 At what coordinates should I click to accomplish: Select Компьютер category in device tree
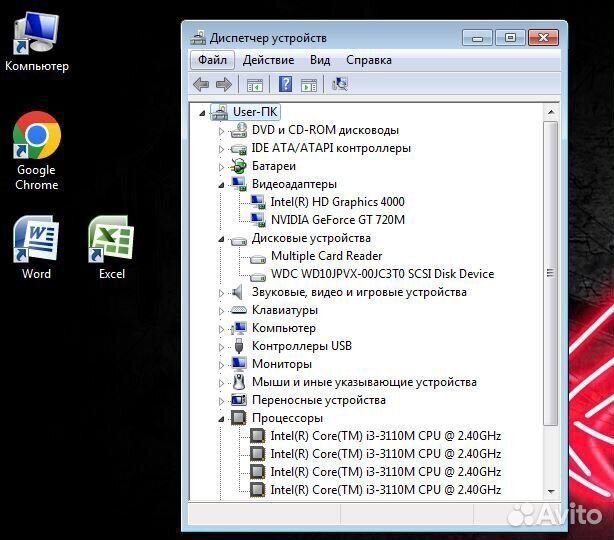pyautogui.click(x=284, y=328)
